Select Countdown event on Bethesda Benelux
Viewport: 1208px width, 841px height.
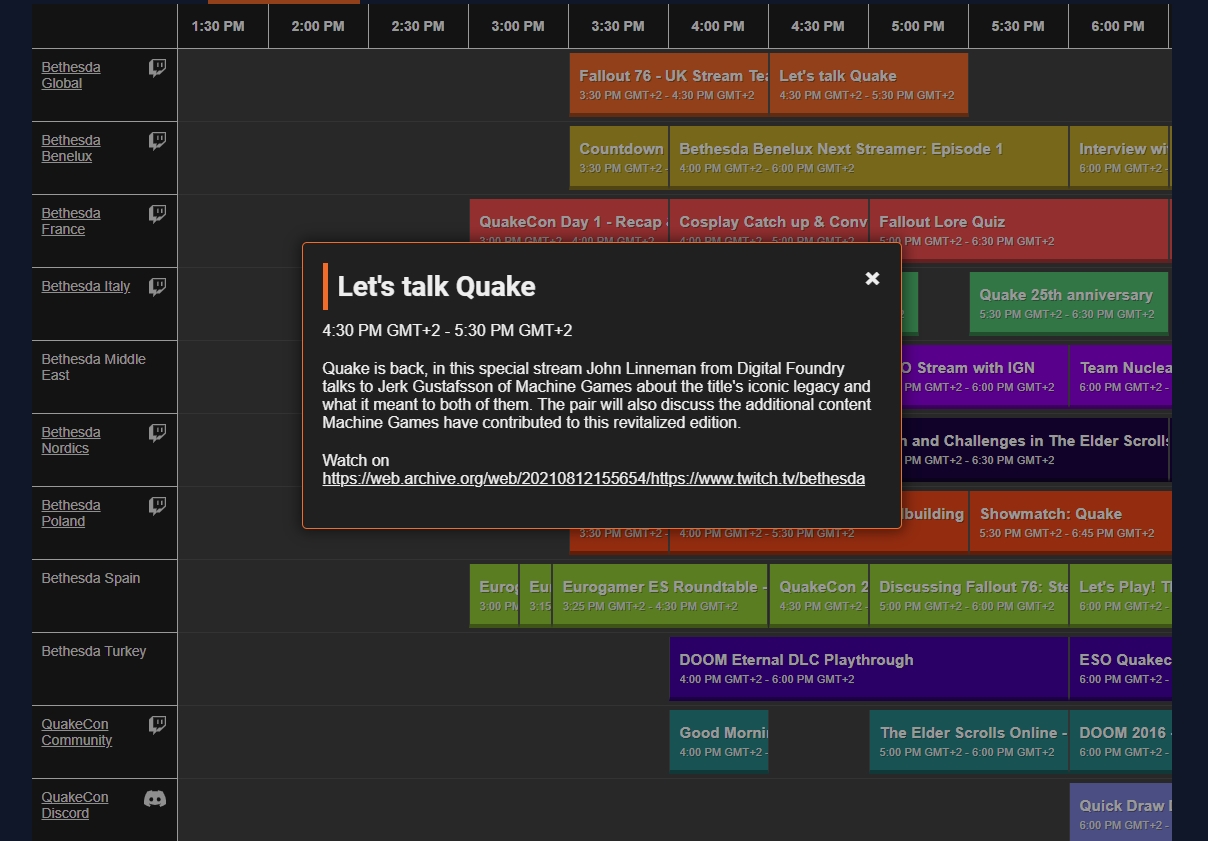coord(619,157)
